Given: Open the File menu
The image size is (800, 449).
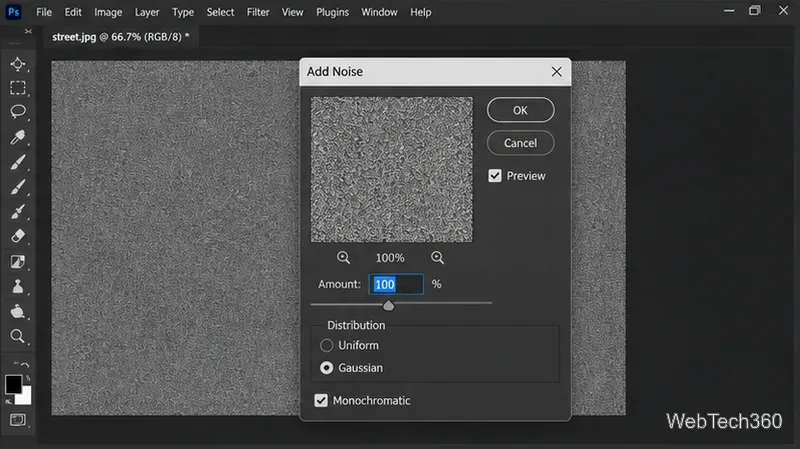Looking at the screenshot, I should [x=44, y=12].
